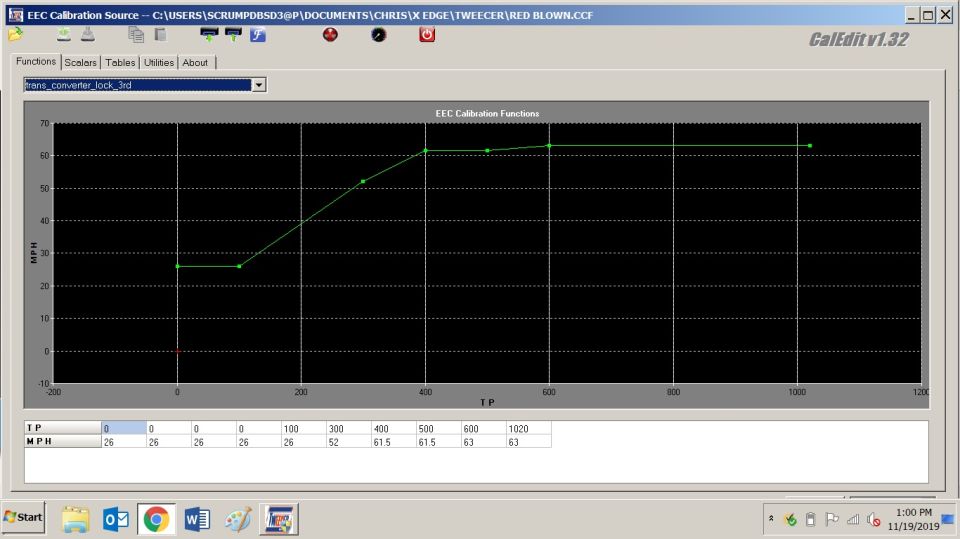Click the red power button icon

click(427, 34)
